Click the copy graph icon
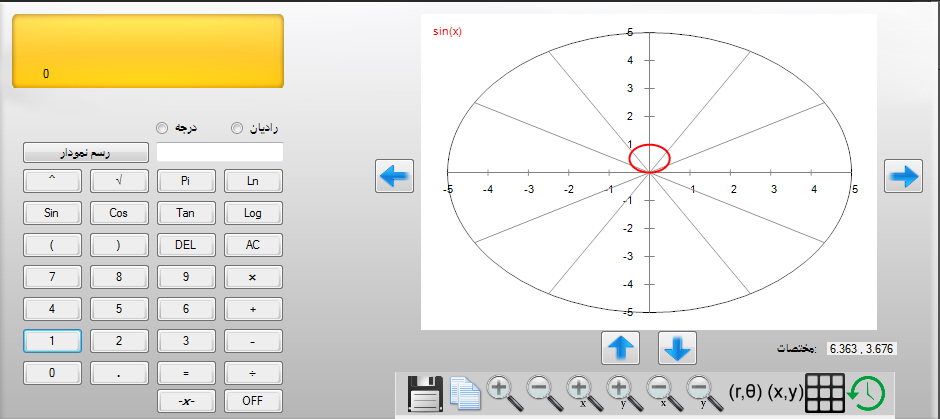 click(465, 393)
